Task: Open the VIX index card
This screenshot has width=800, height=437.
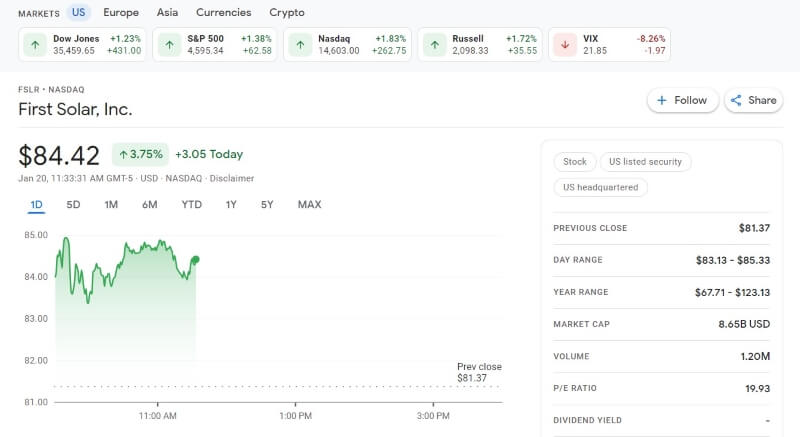Action: 610,45
